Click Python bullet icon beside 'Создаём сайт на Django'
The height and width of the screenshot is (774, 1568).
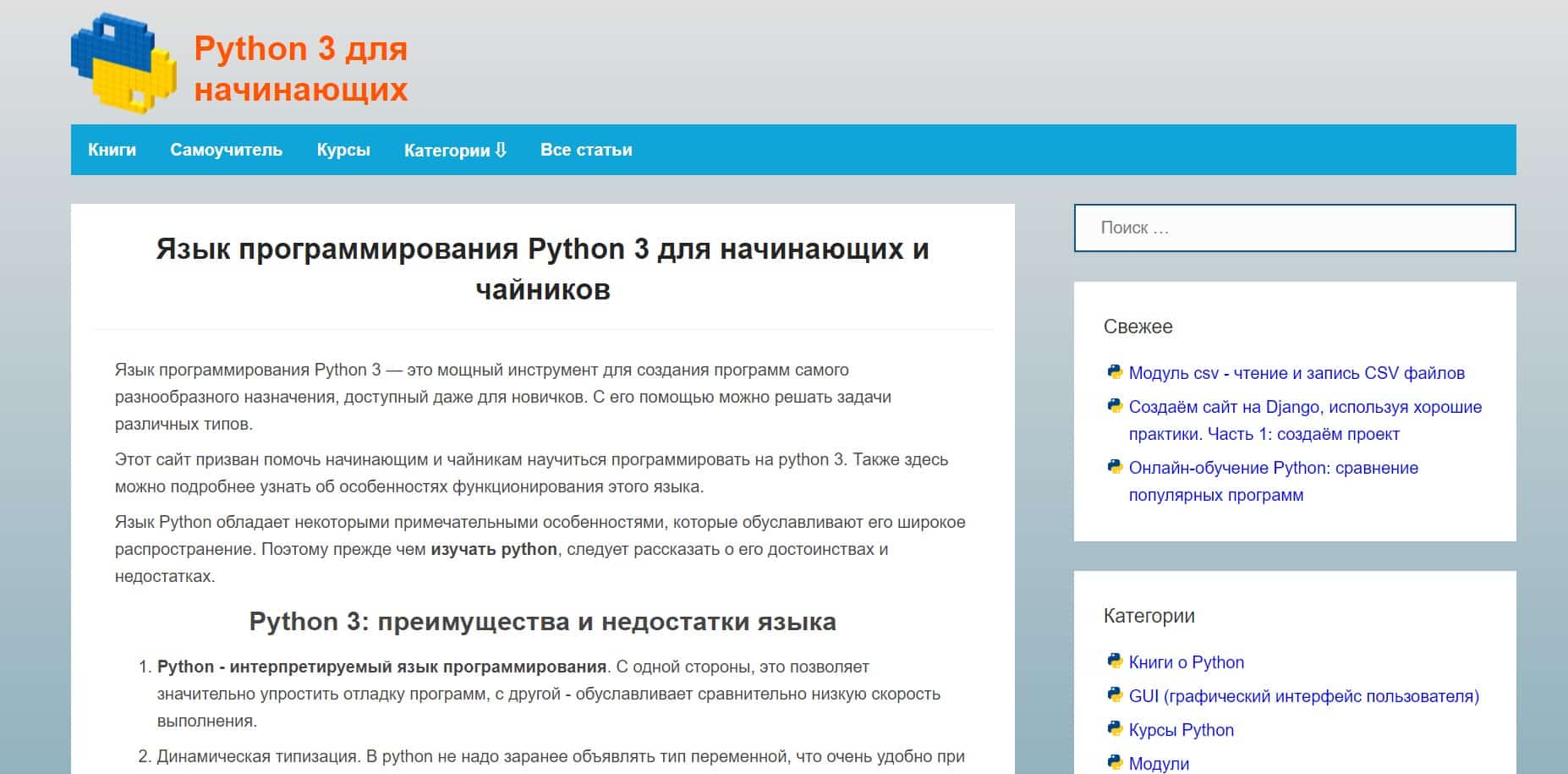1115,406
